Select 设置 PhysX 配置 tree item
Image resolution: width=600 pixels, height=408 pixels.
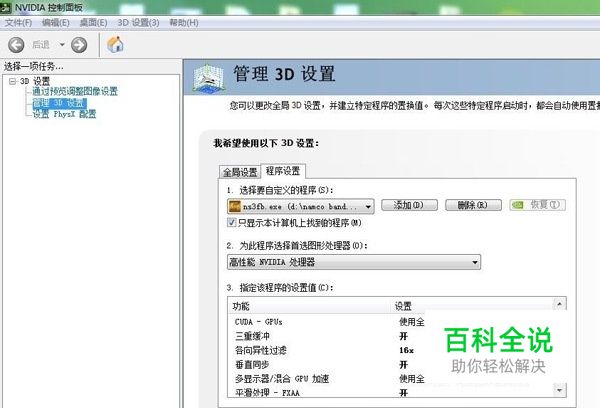tap(64, 114)
